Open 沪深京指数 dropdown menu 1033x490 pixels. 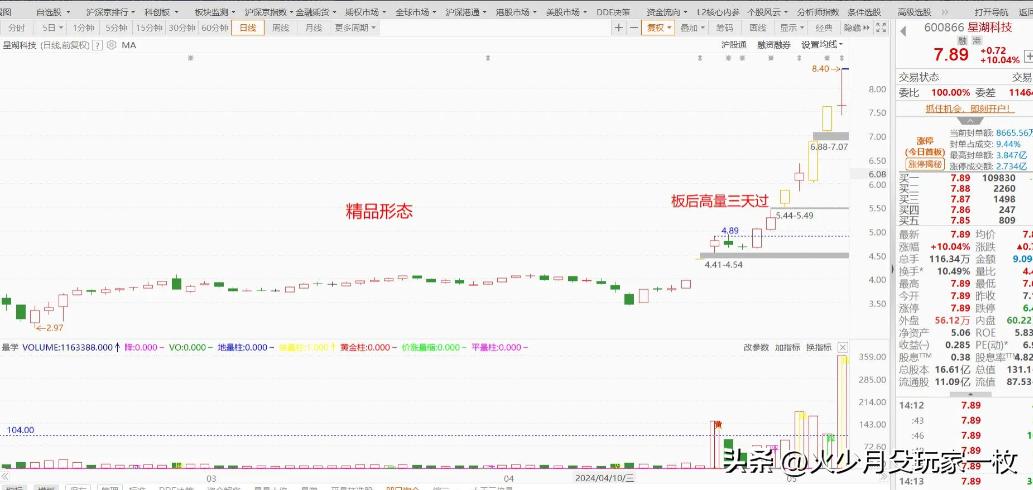point(267,12)
